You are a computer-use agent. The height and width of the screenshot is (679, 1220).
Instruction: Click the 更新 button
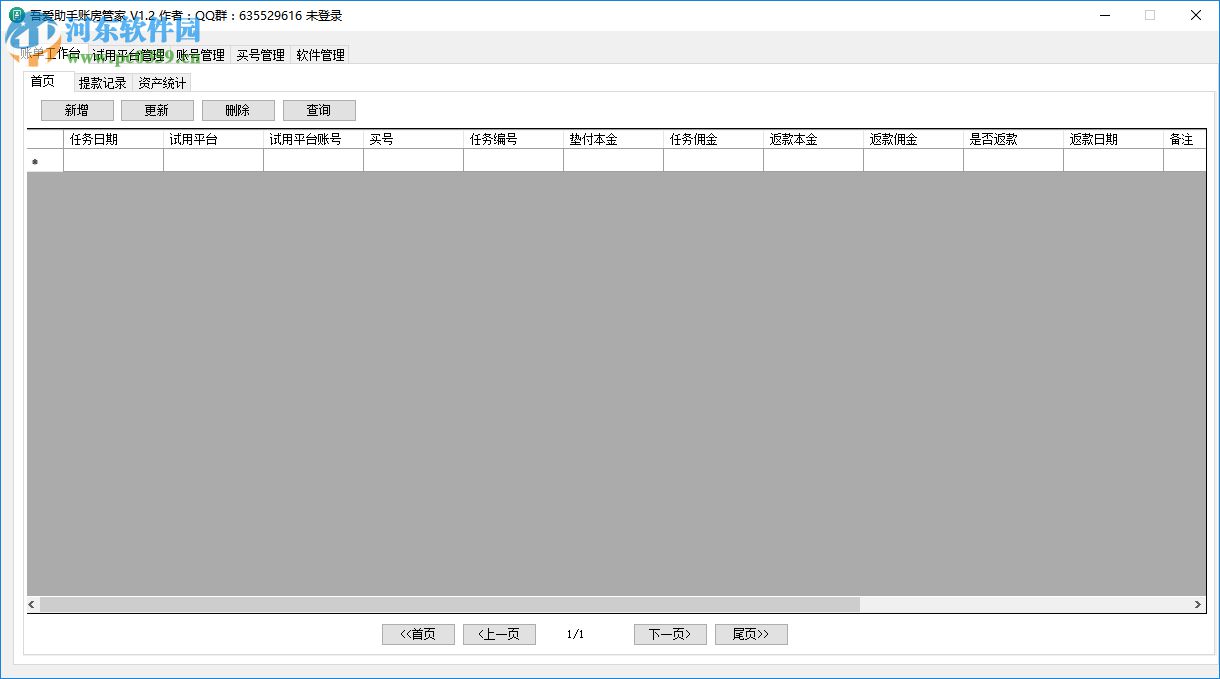click(157, 110)
